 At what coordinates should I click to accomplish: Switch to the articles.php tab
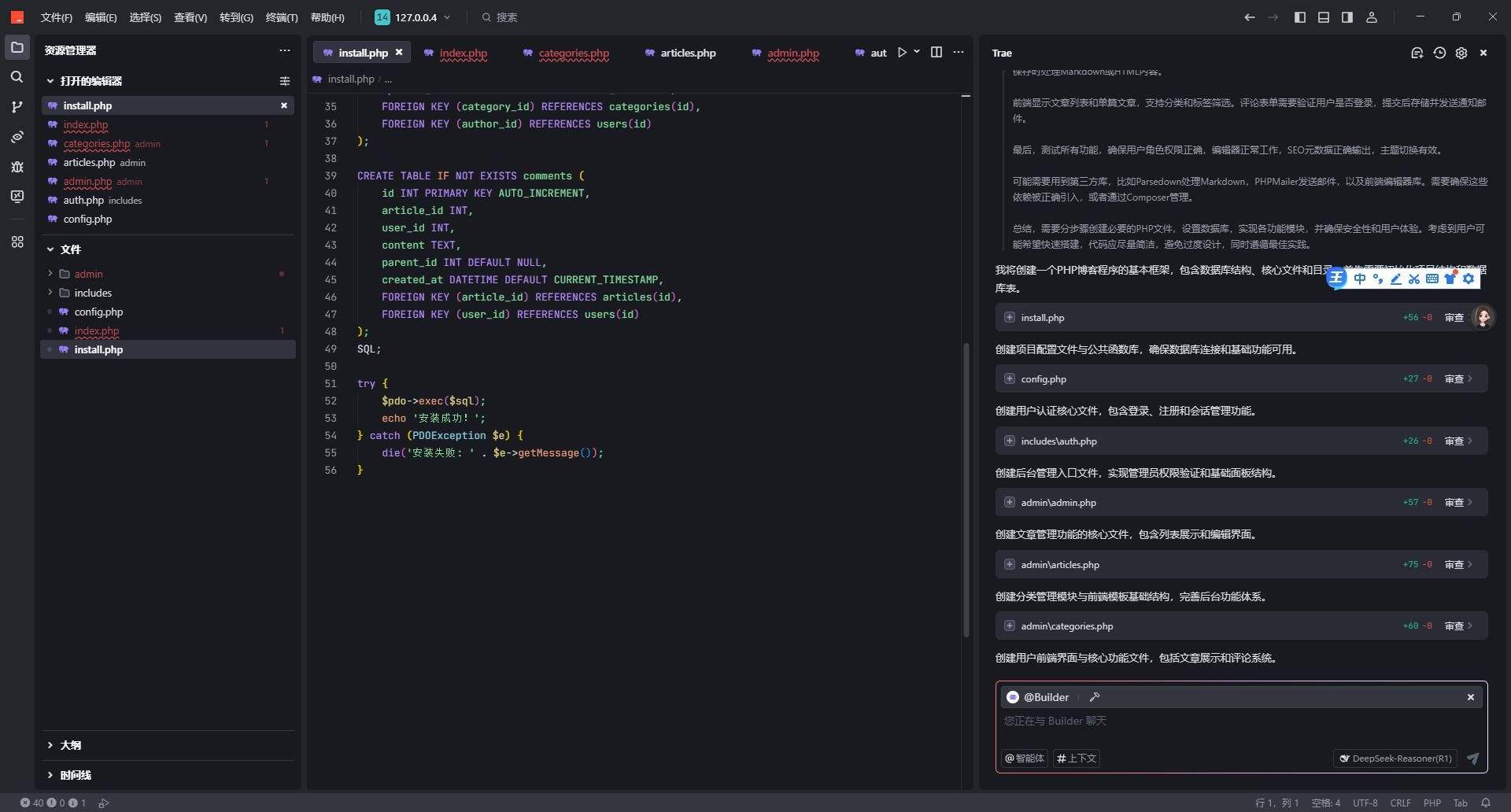[x=688, y=53]
